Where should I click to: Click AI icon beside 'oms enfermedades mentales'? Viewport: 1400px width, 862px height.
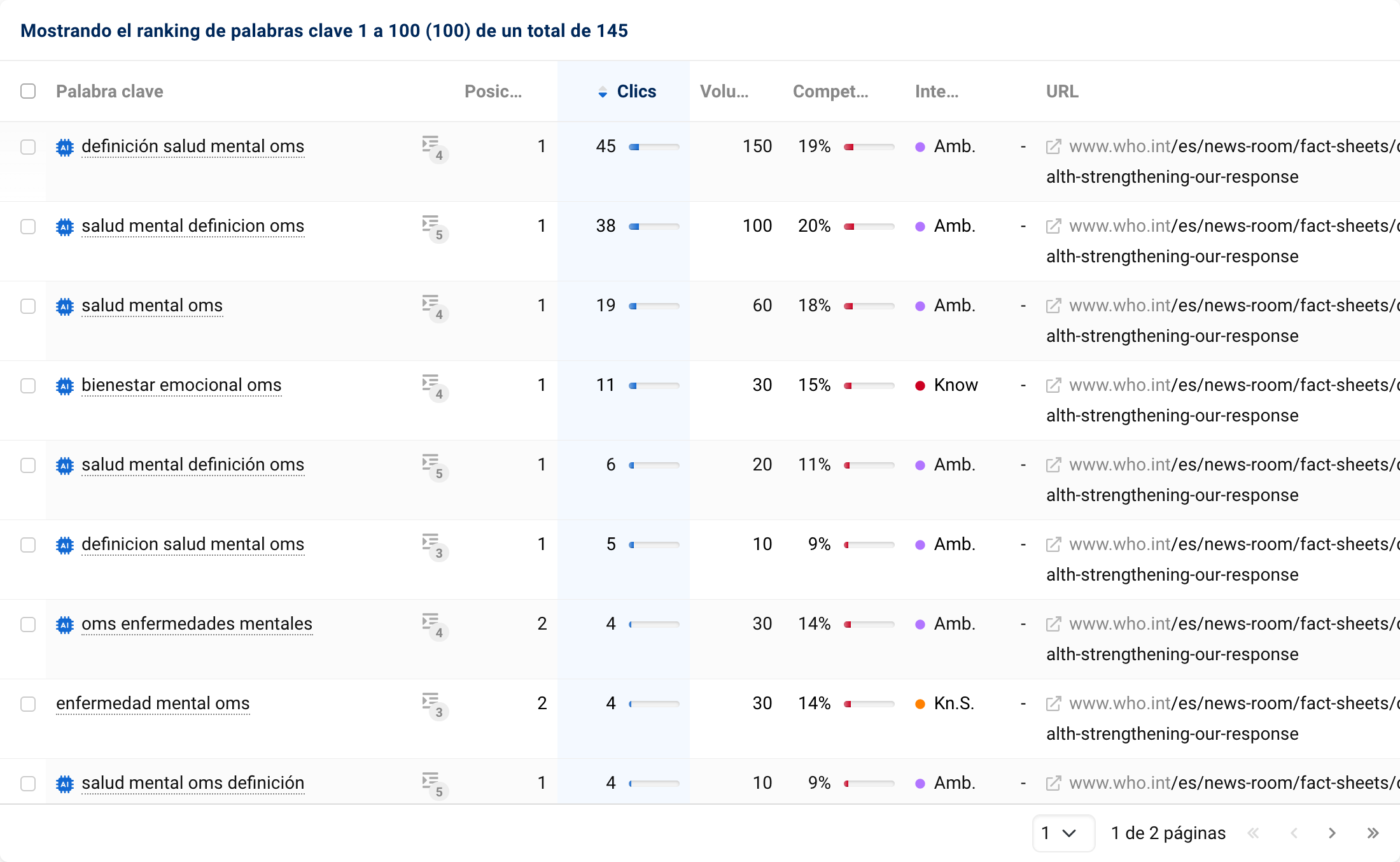point(65,625)
